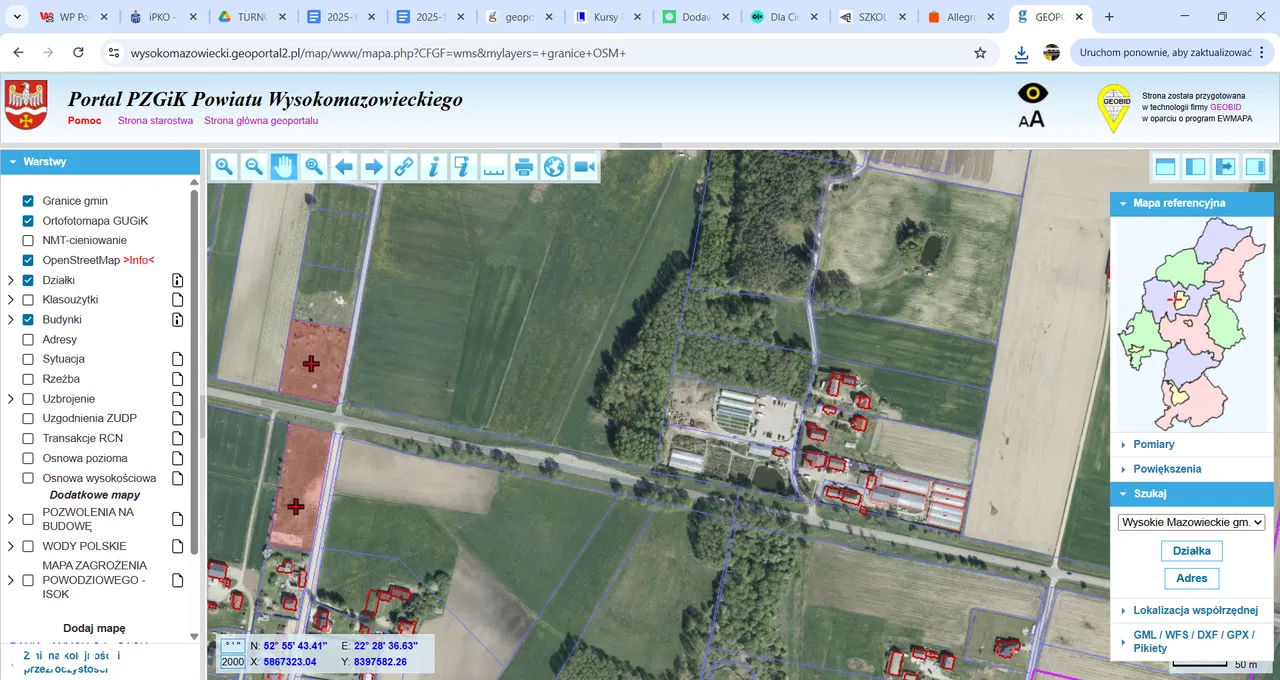Open the Wysokie Mazowieckie gmina dropdown
This screenshot has width=1280, height=680.
coord(1191,522)
